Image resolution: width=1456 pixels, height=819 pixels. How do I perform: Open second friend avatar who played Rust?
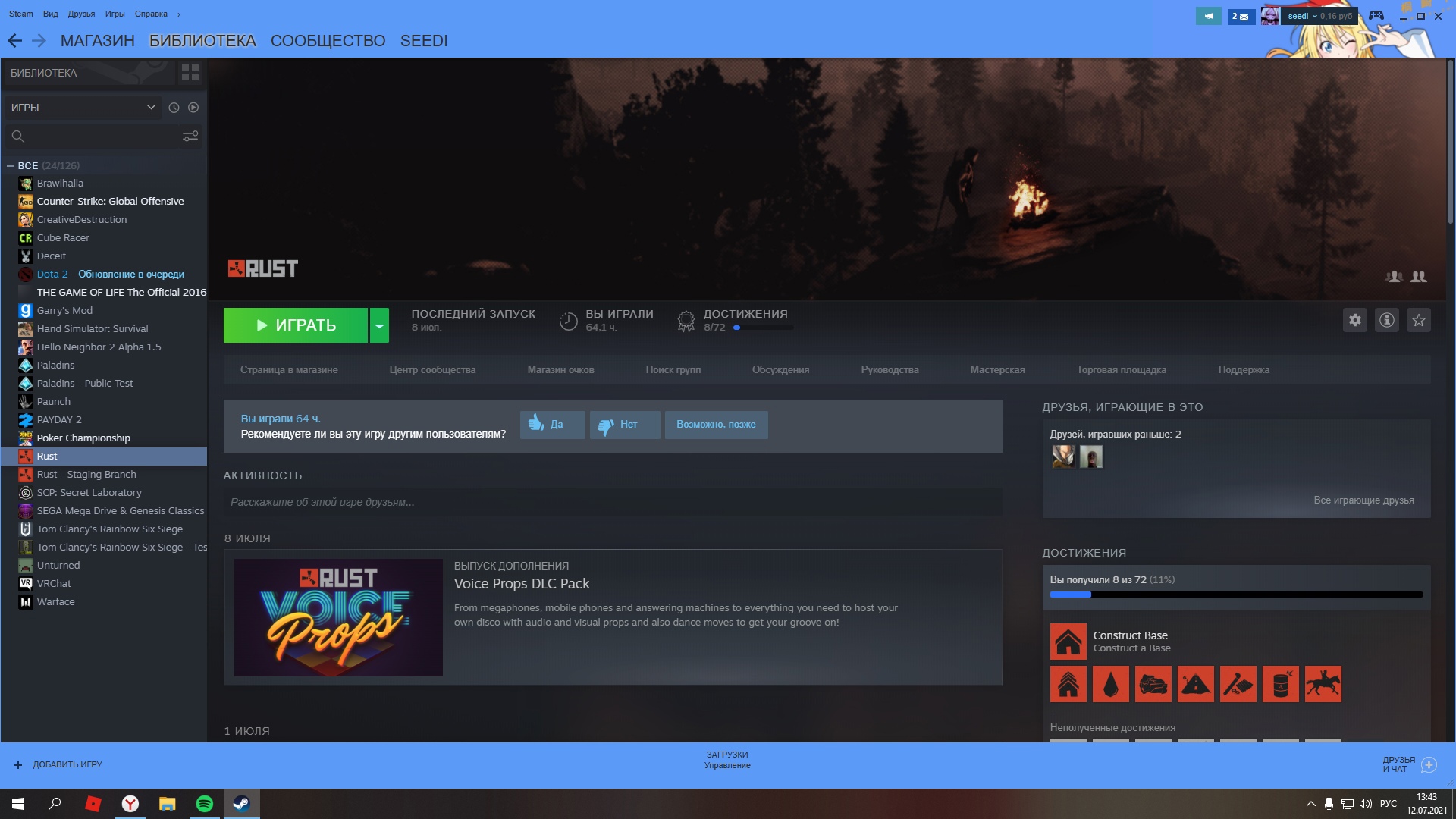1091,457
